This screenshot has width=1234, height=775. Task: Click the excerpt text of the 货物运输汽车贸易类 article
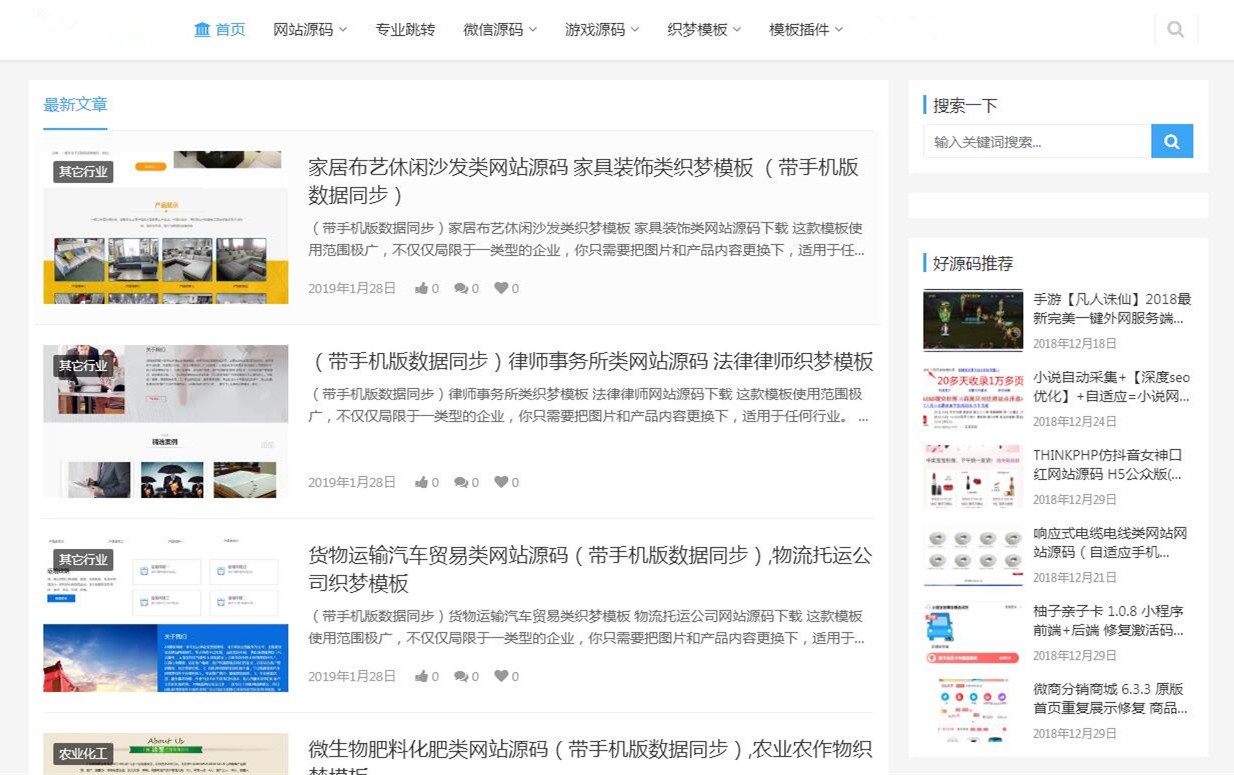(587, 626)
